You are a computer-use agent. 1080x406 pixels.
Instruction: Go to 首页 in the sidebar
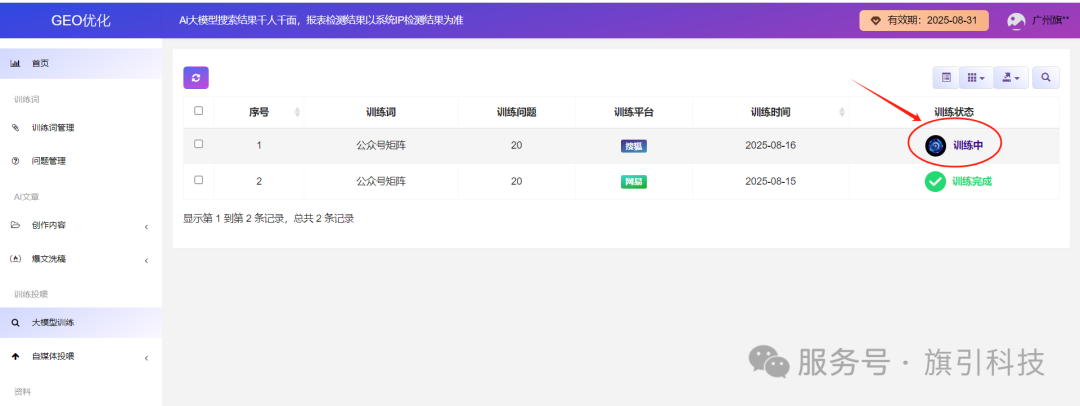point(40,63)
